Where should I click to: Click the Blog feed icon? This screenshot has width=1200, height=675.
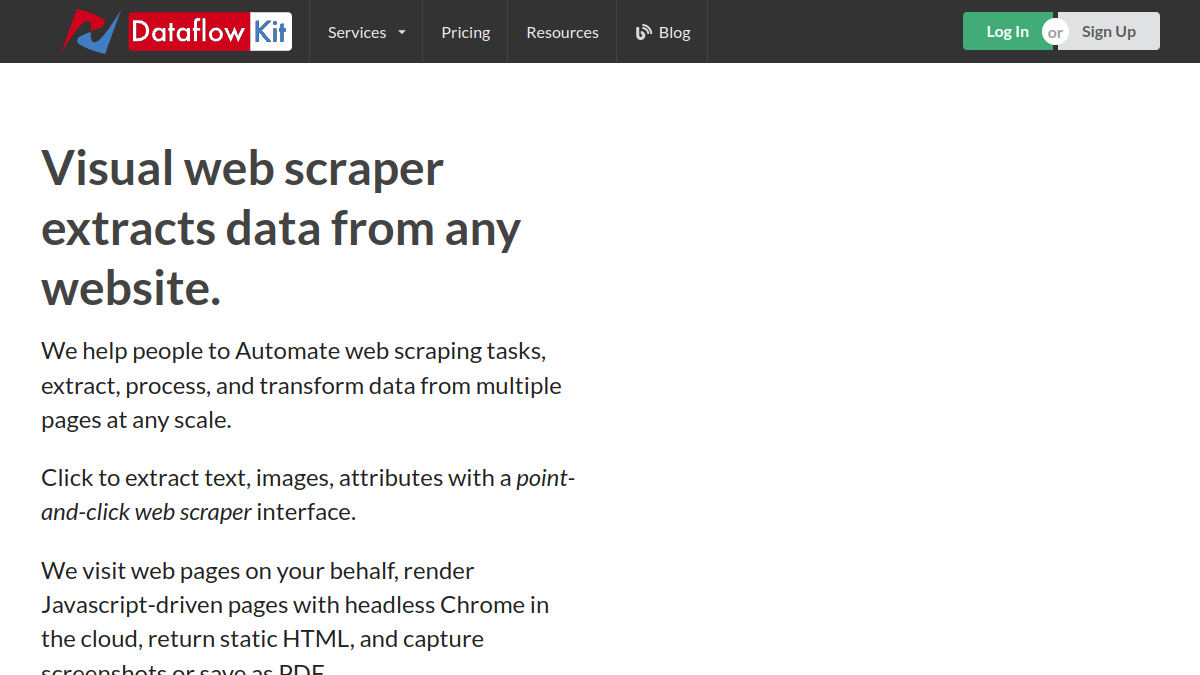tap(644, 32)
